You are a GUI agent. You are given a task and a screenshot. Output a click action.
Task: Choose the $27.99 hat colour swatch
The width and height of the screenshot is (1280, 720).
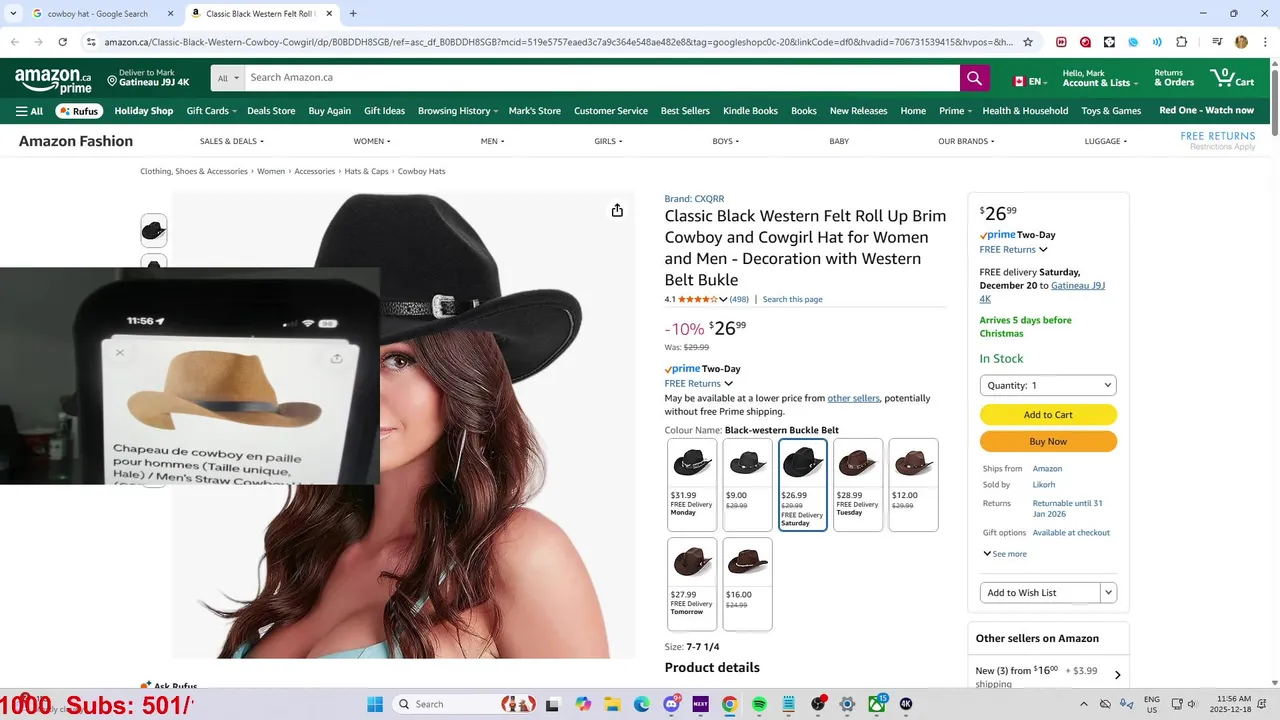click(x=692, y=584)
